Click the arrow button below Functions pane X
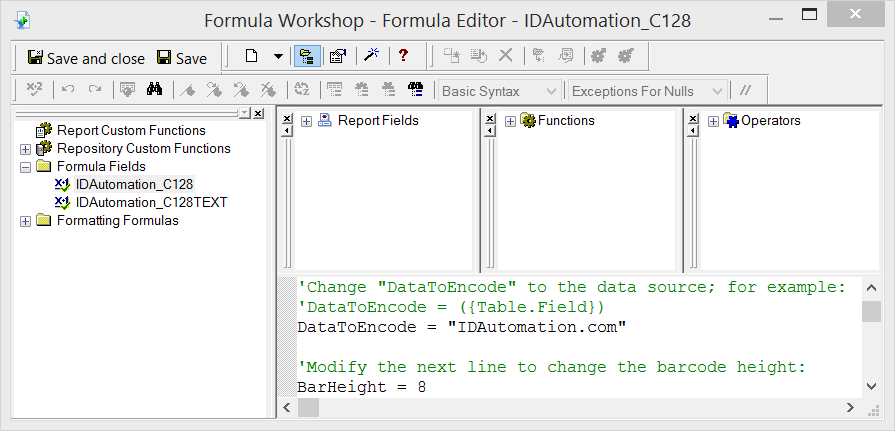The image size is (895, 431). point(489,131)
